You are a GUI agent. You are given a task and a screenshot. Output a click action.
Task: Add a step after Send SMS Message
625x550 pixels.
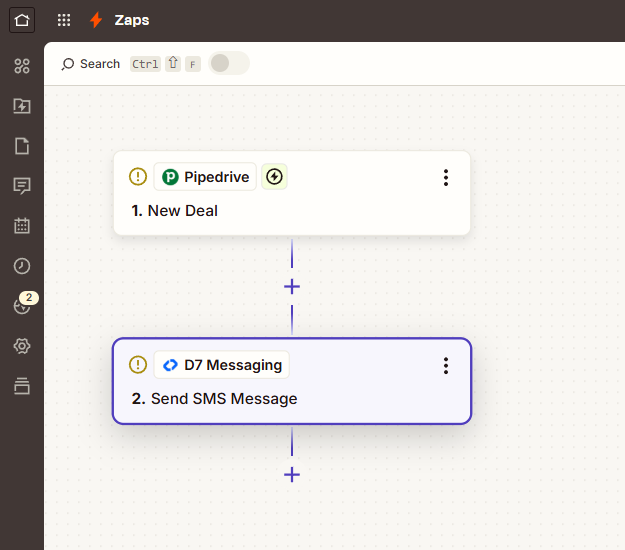coord(292,475)
